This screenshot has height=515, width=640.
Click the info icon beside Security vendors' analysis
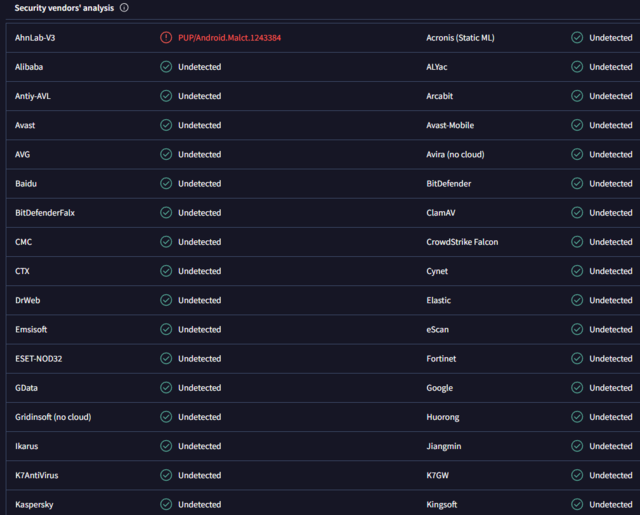coord(124,8)
